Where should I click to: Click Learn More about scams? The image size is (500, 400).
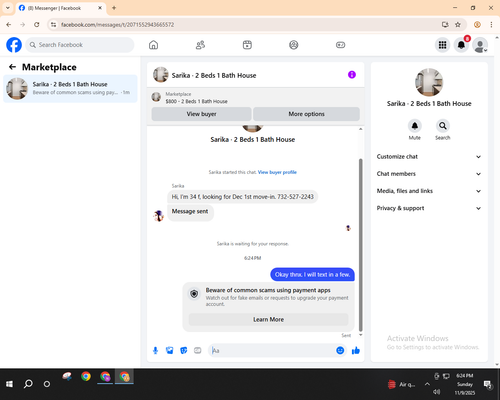(x=268, y=319)
